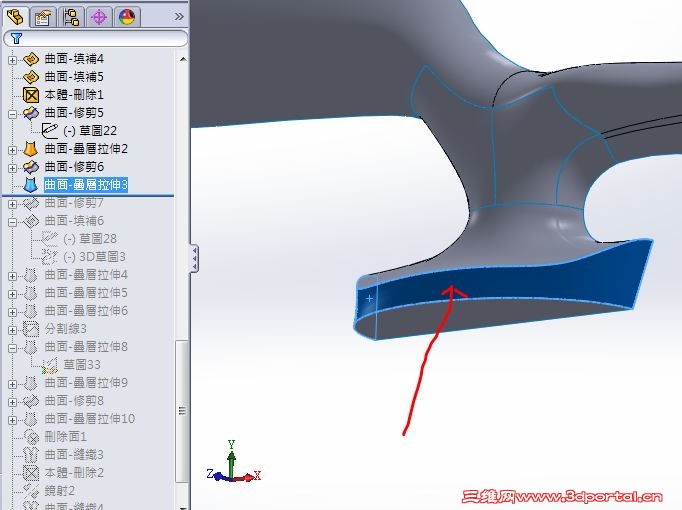Expand the 曲面-修剪8 feature
682x510 pixels.
click(12, 402)
